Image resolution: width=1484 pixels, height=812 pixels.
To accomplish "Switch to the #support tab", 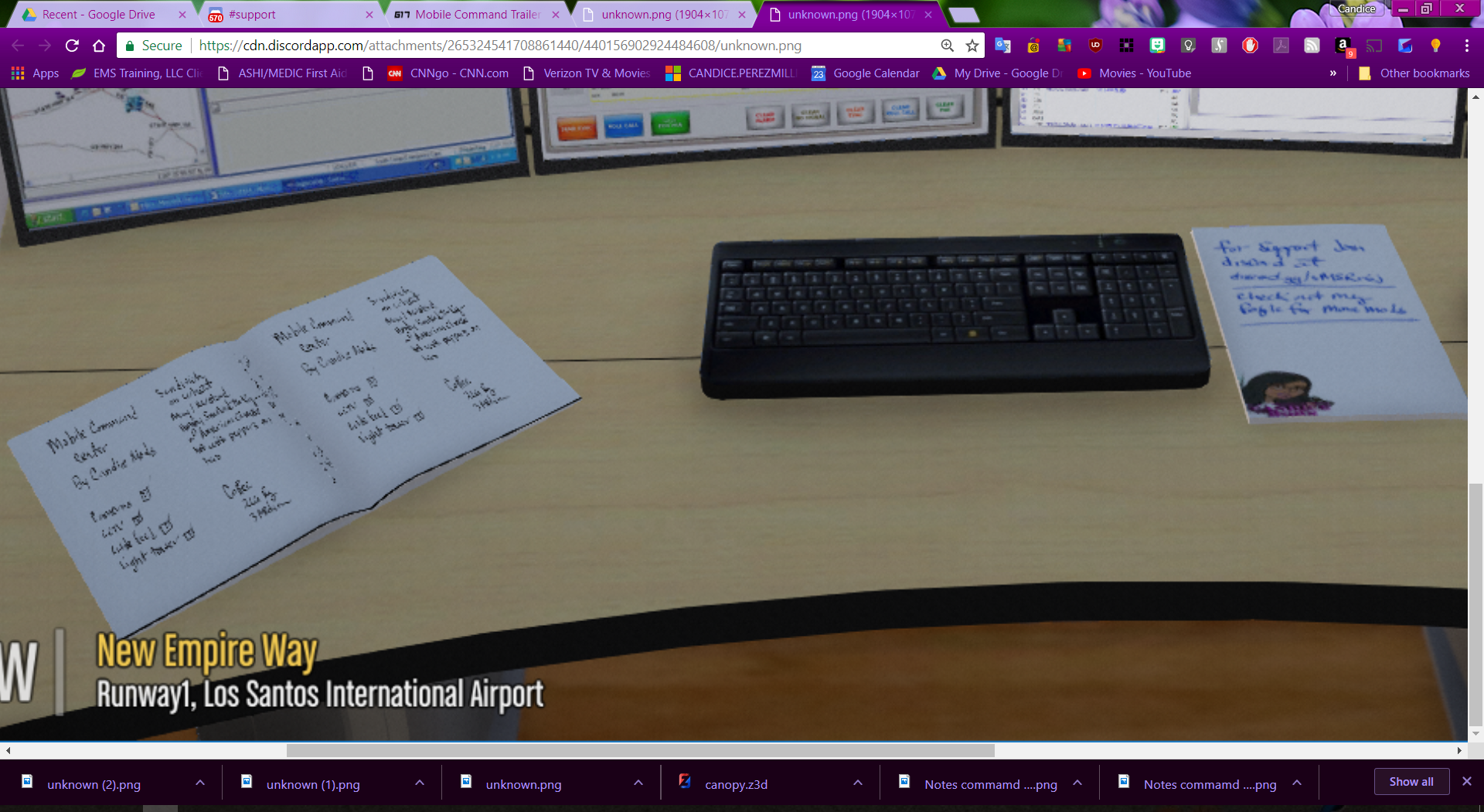I will click(286, 15).
